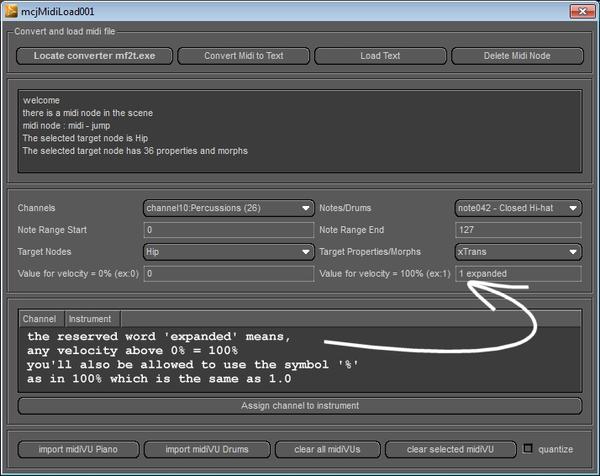Click the Value for velocity = 100% field
The image size is (600, 476).
(x=518, y=274)
